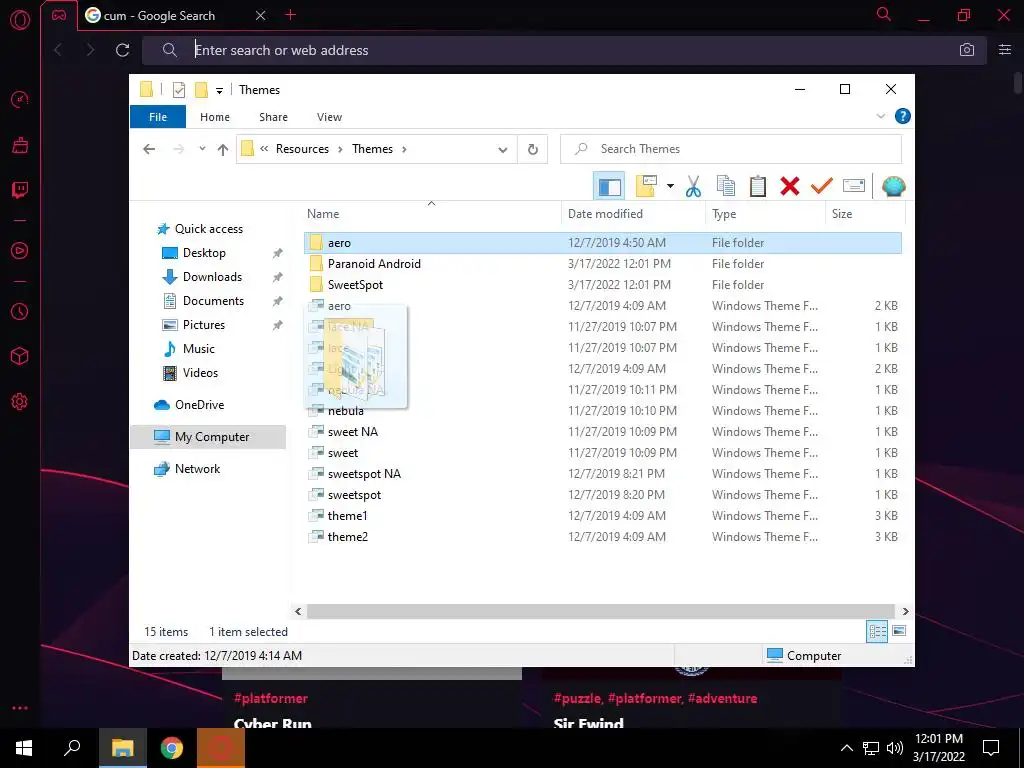Expand breadcrumb chevron after Resources

pos(340,150)
